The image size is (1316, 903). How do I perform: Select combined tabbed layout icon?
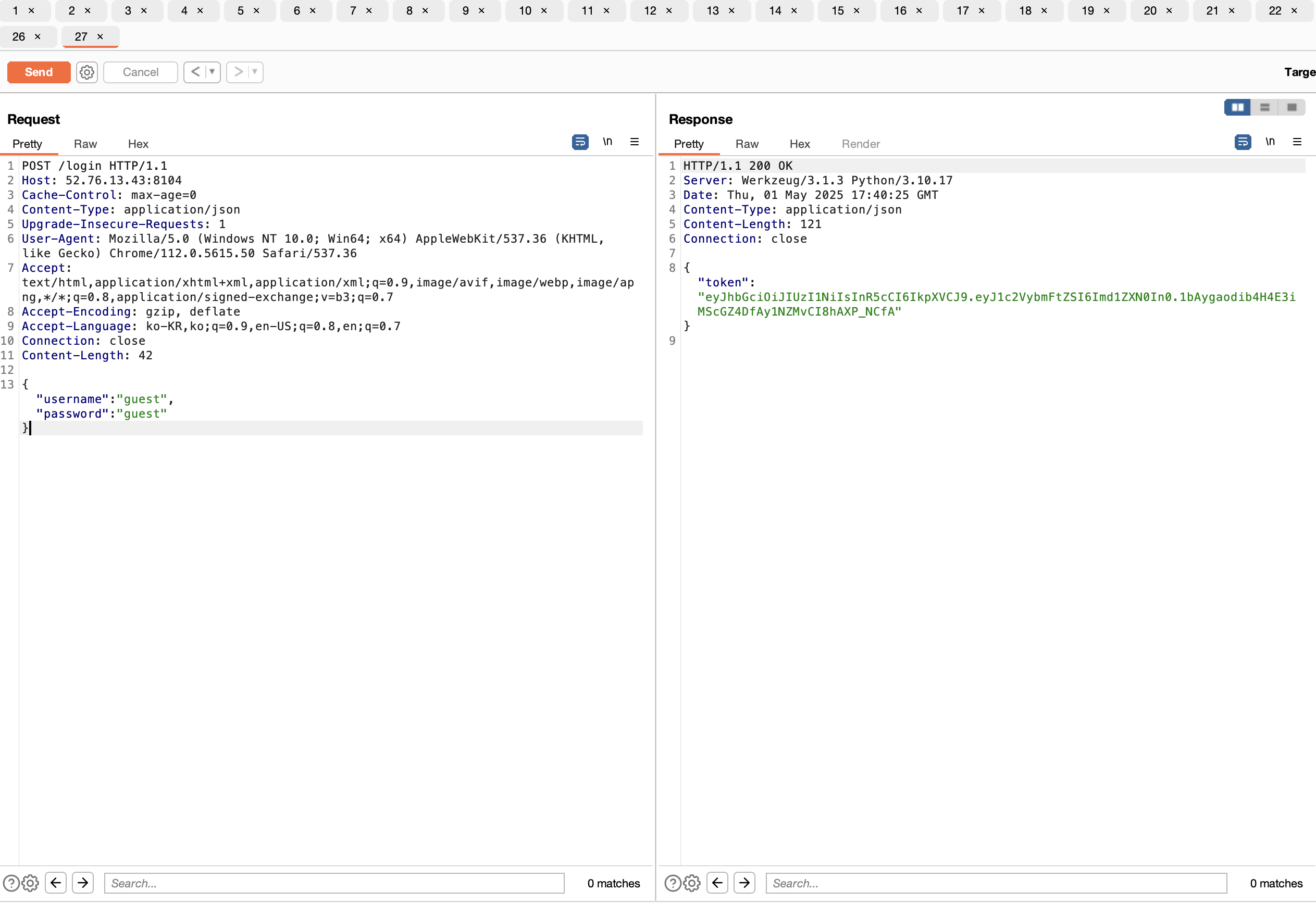click(1292, 107)
